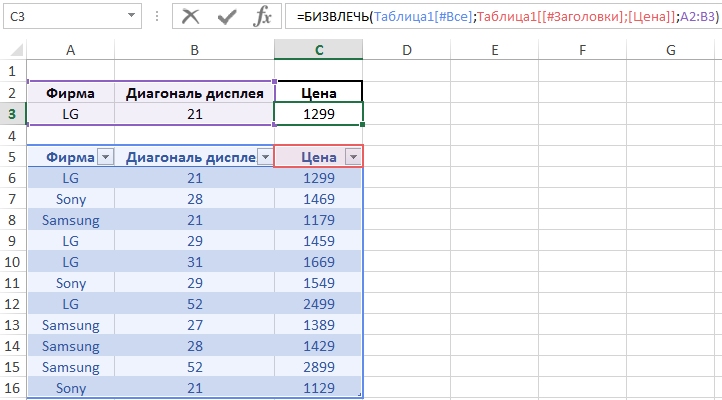The image size is (722, 400).
Task: Select column A header
Action: pos(70,50)
